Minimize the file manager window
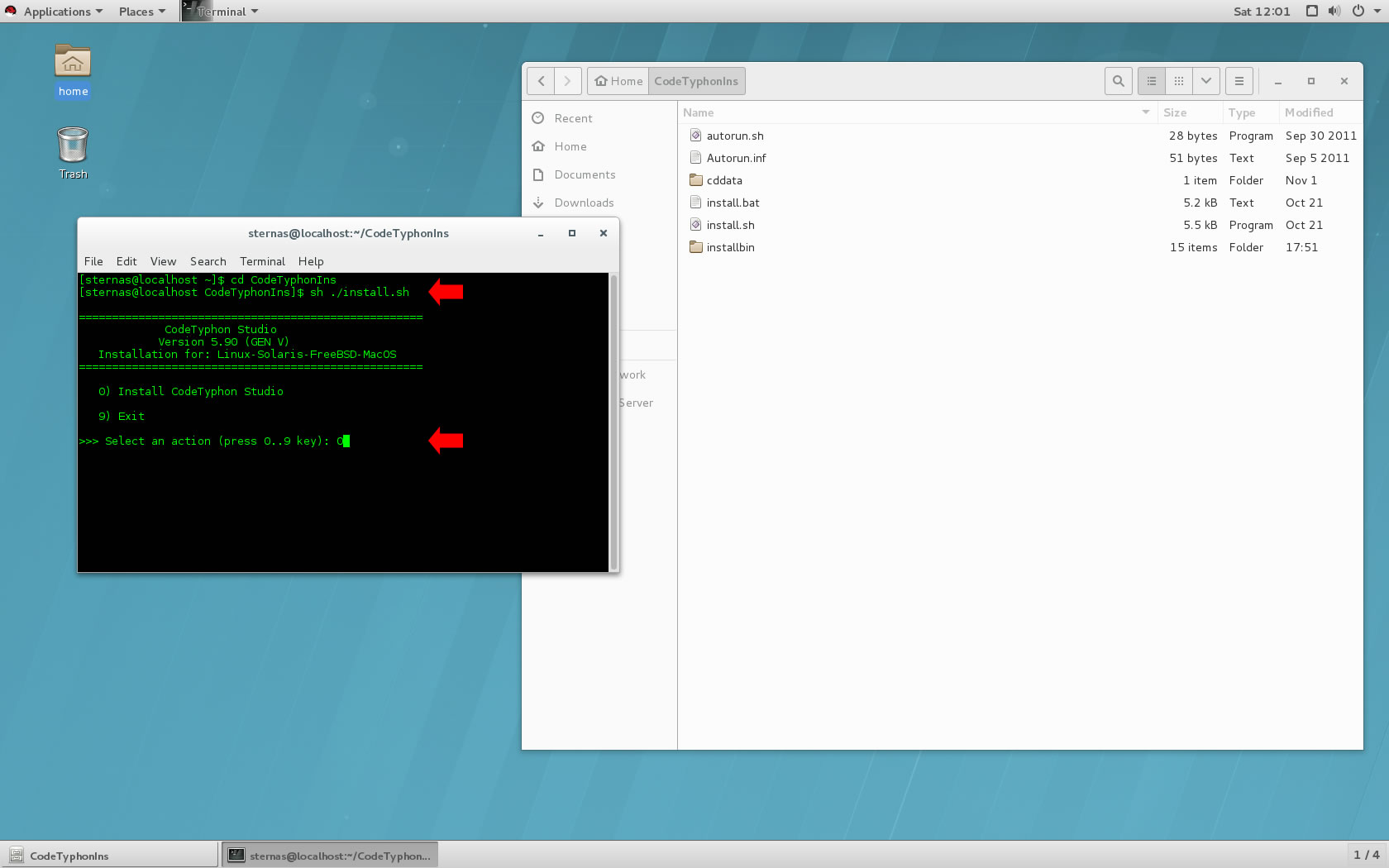This screenshot has width=1389, height=868. tap(1278, 81)
